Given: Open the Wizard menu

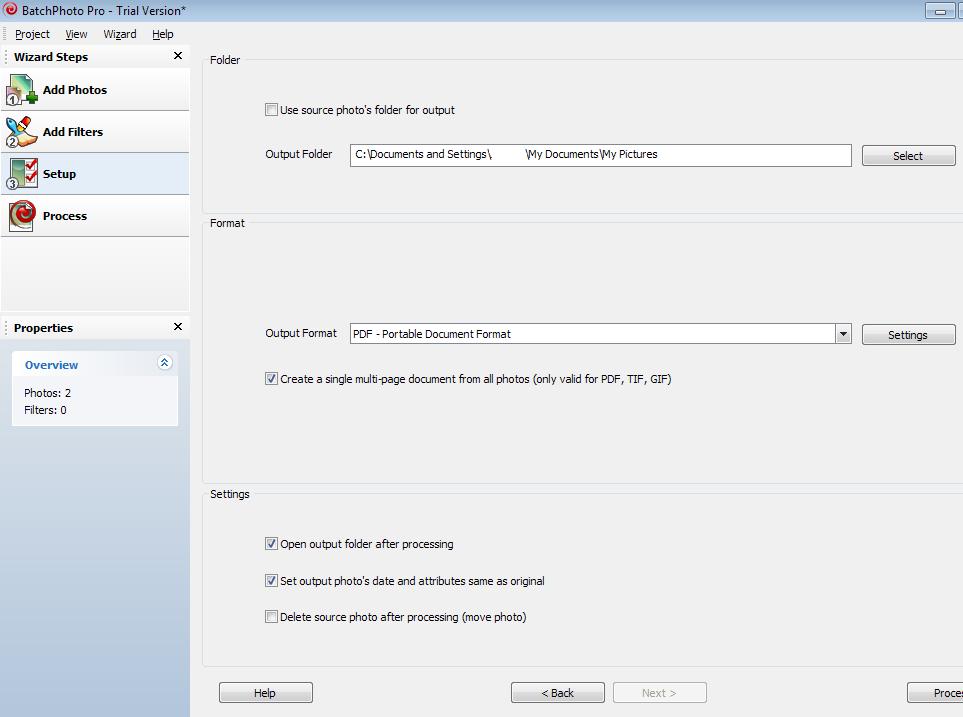Looking at the screenshot, I should point(120,34).
